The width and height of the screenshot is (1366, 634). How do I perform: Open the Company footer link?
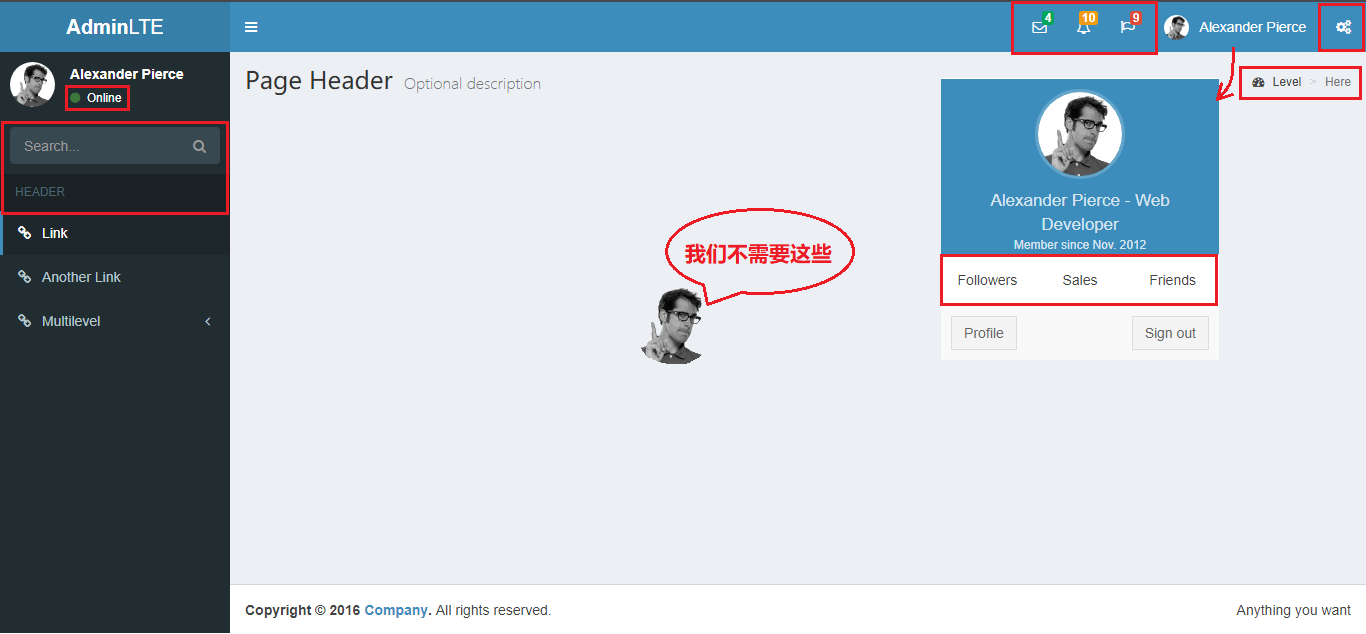(396, 610)
